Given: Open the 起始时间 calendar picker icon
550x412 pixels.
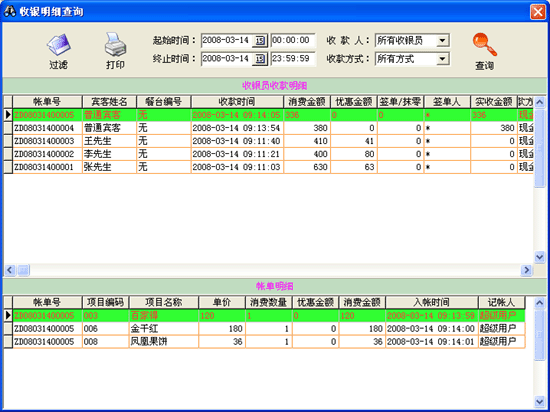Looking at the screenshot, I should pyautogui.click(x=260, y=41).
